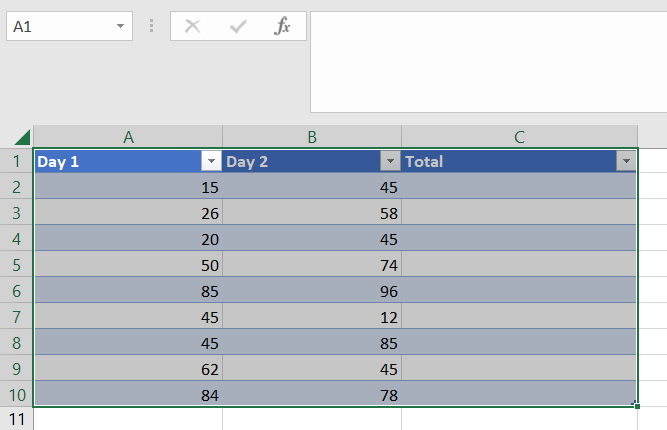Click the formula bar resize dots handle
The width and height of the screenshot is (667, 430).
pyautogui.click(x=151, y=27)
